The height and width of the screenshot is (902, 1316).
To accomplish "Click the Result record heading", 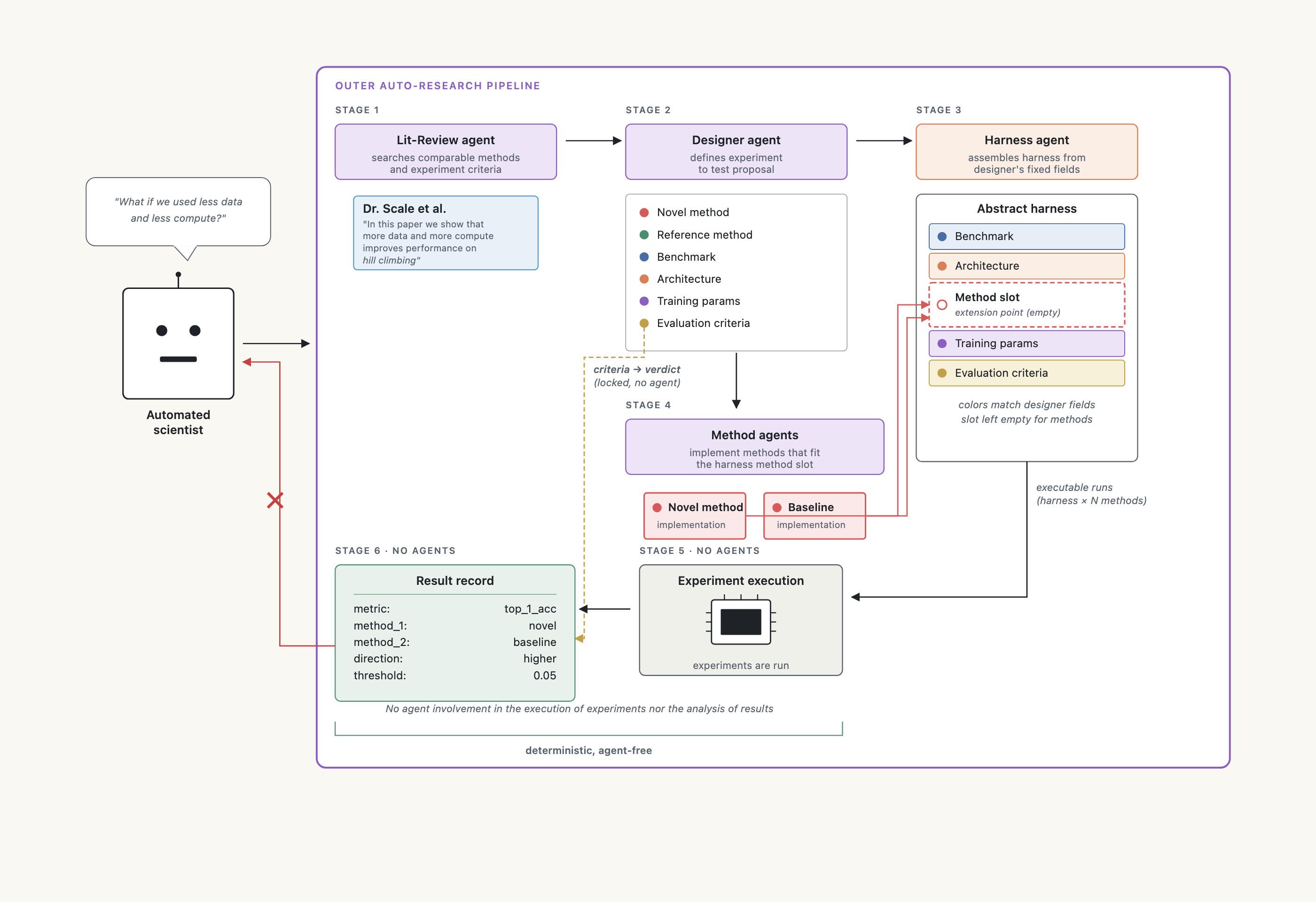I will [x=454, y=581].
